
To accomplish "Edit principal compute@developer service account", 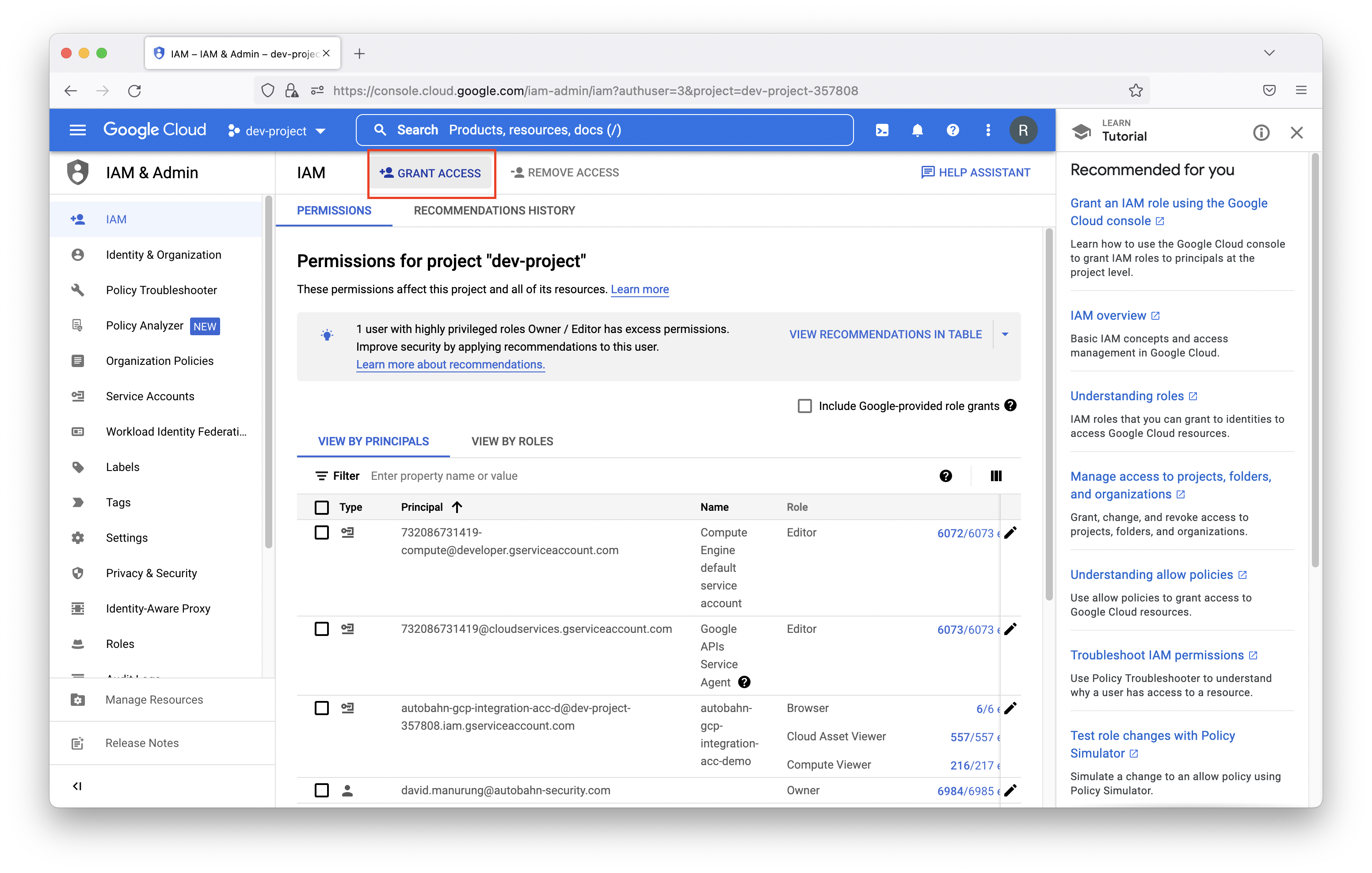I will [x=1010, y=532].
